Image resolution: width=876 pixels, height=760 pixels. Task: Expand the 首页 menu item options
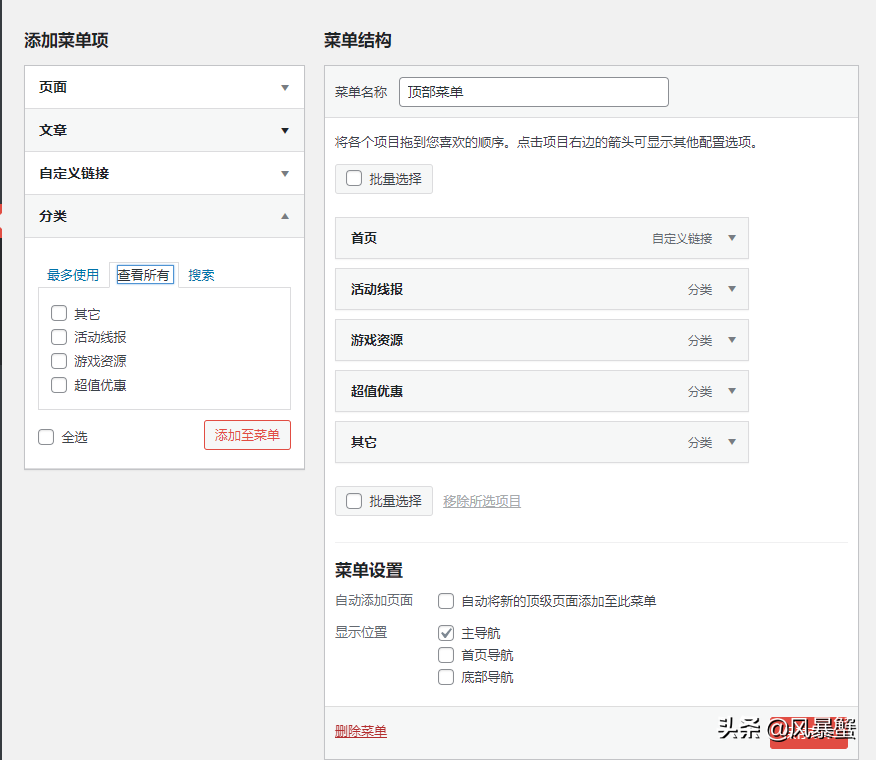tap(732, 238)
